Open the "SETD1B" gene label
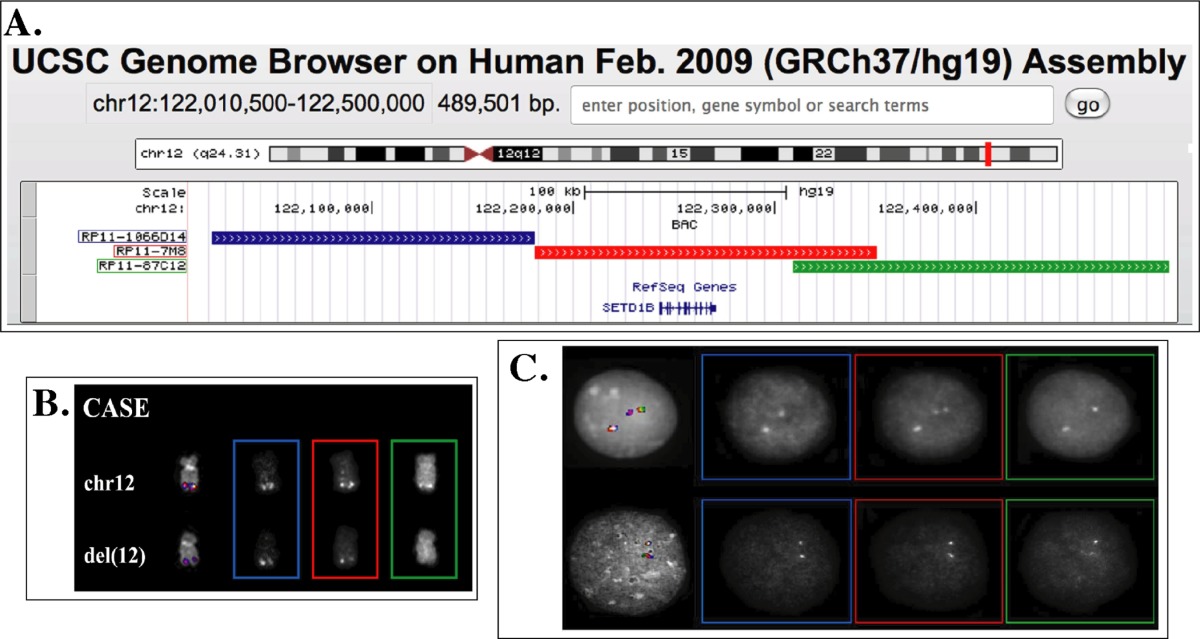 coord(628,308)
